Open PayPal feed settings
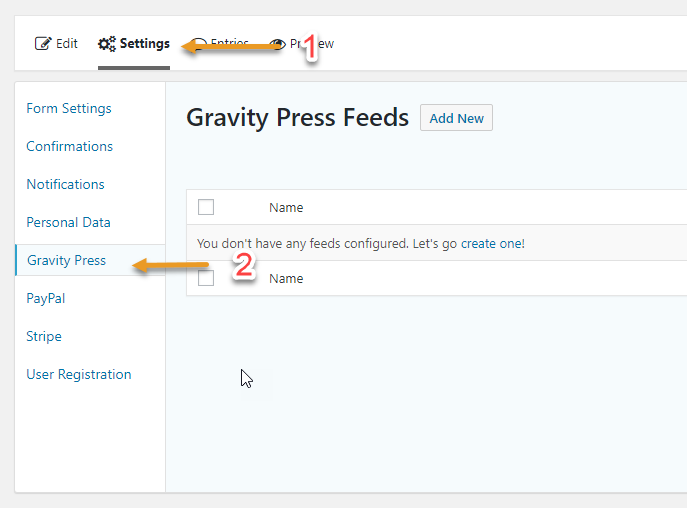The image size is (687, 508). [46, 298]
